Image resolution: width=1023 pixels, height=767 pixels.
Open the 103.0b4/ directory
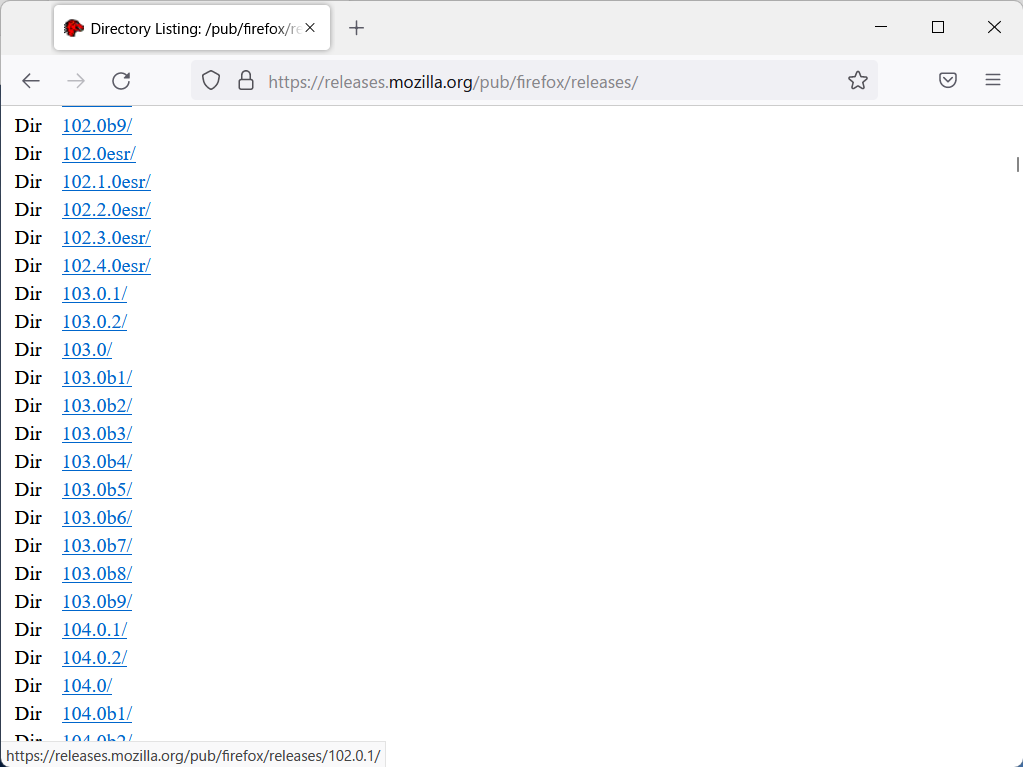[x=97, y=462]
